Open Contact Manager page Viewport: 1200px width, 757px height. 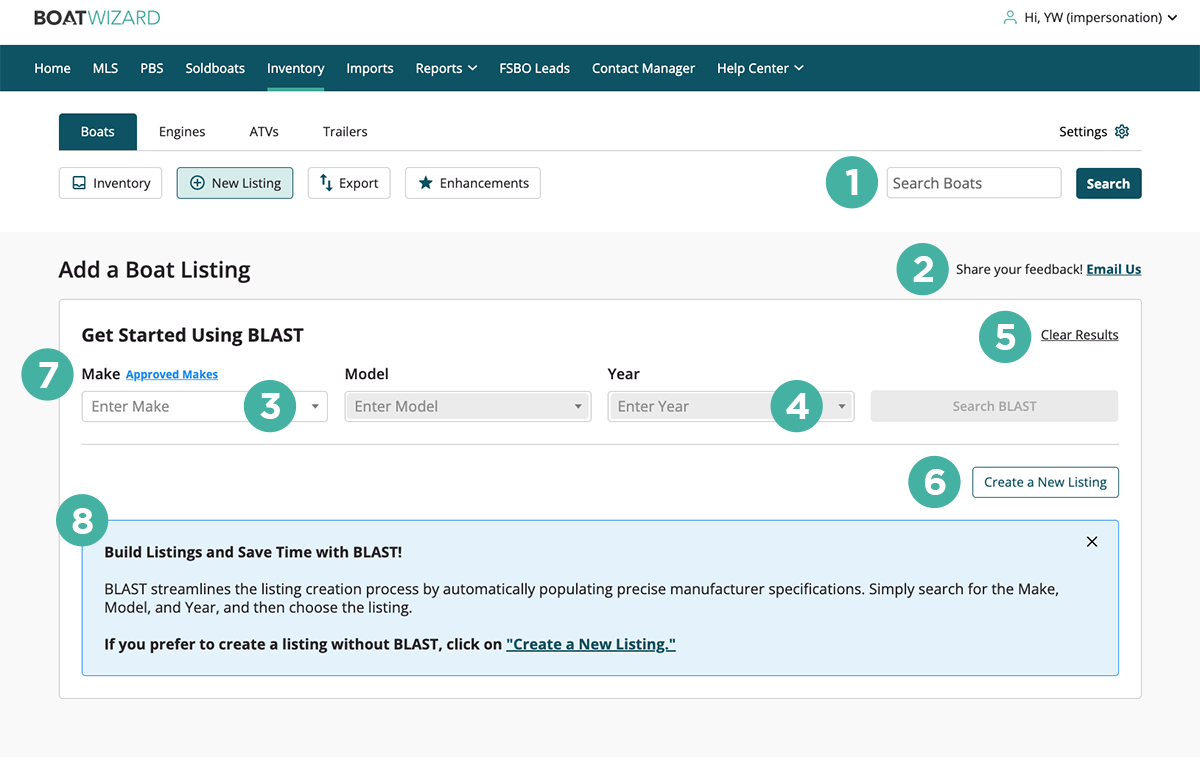click(643, 68)
